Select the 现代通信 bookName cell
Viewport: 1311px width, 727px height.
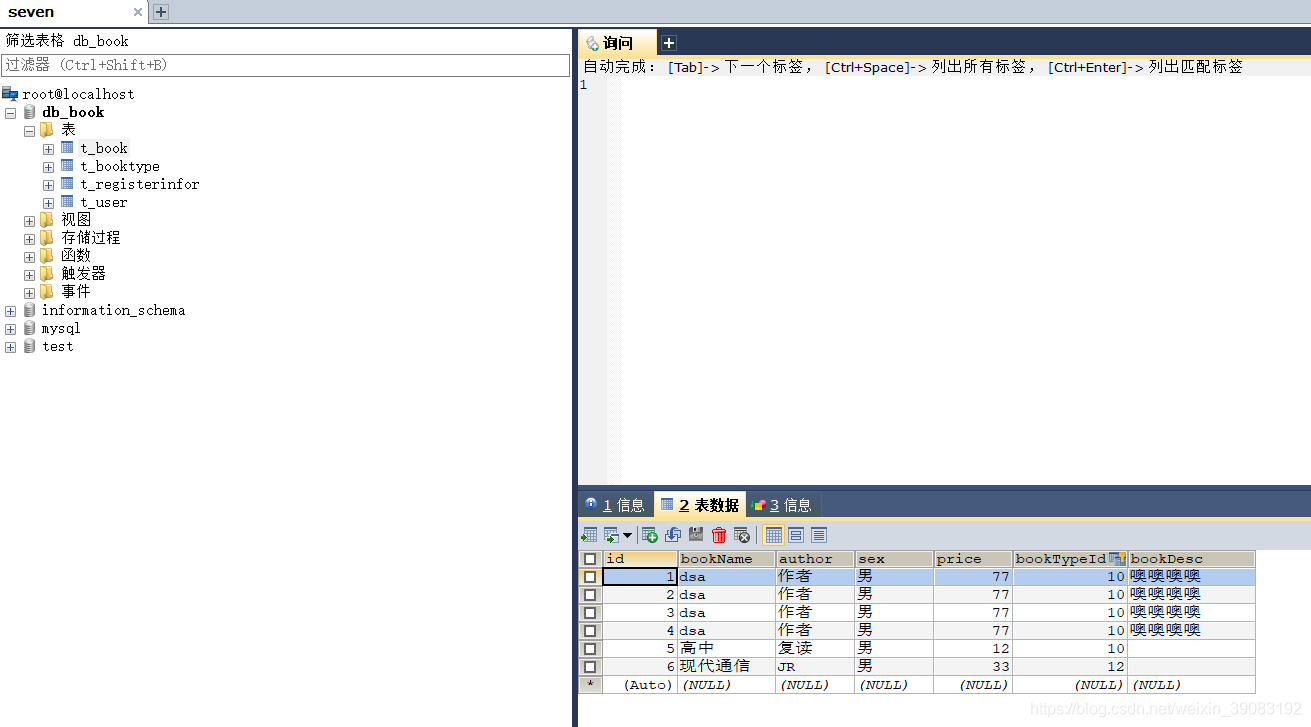point(727,667)
